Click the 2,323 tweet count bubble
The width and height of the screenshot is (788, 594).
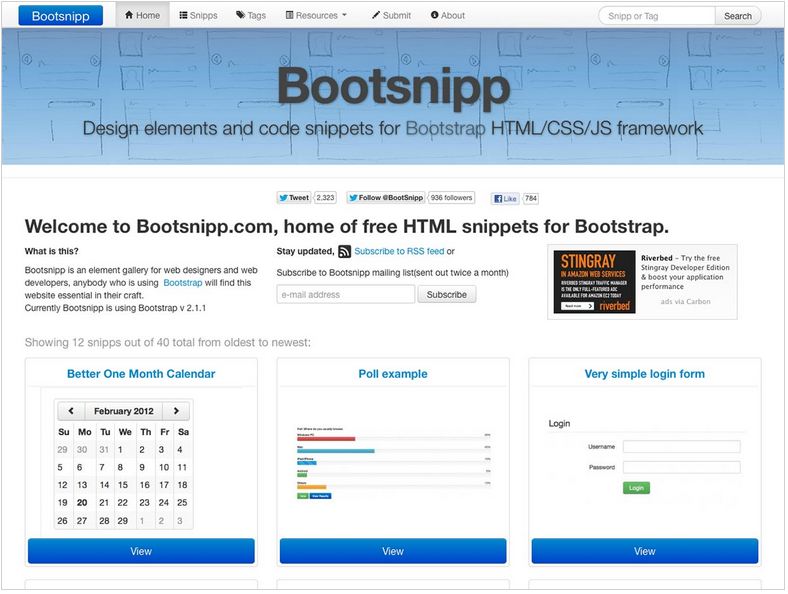click(x=325, y=198)
